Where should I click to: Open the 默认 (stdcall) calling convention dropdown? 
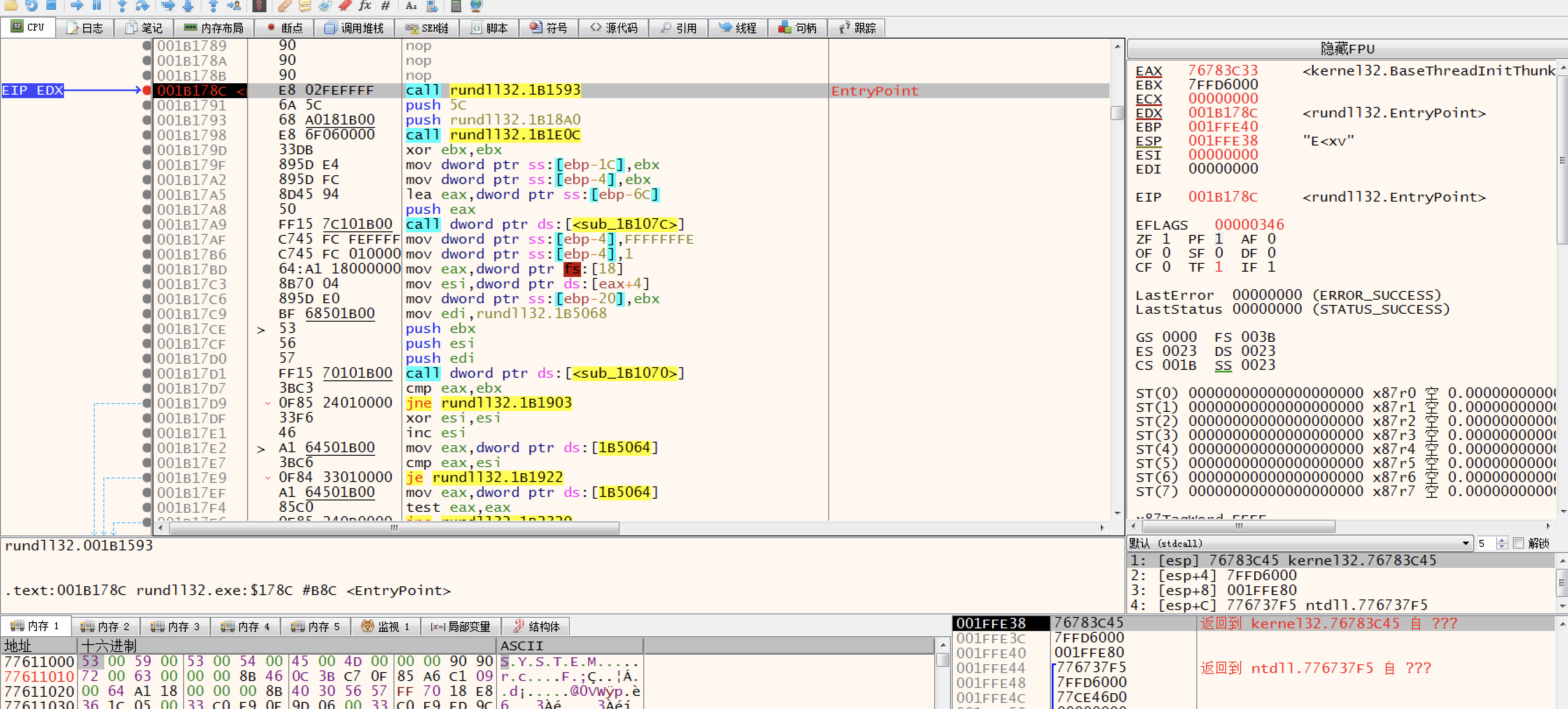point(1298,543)
